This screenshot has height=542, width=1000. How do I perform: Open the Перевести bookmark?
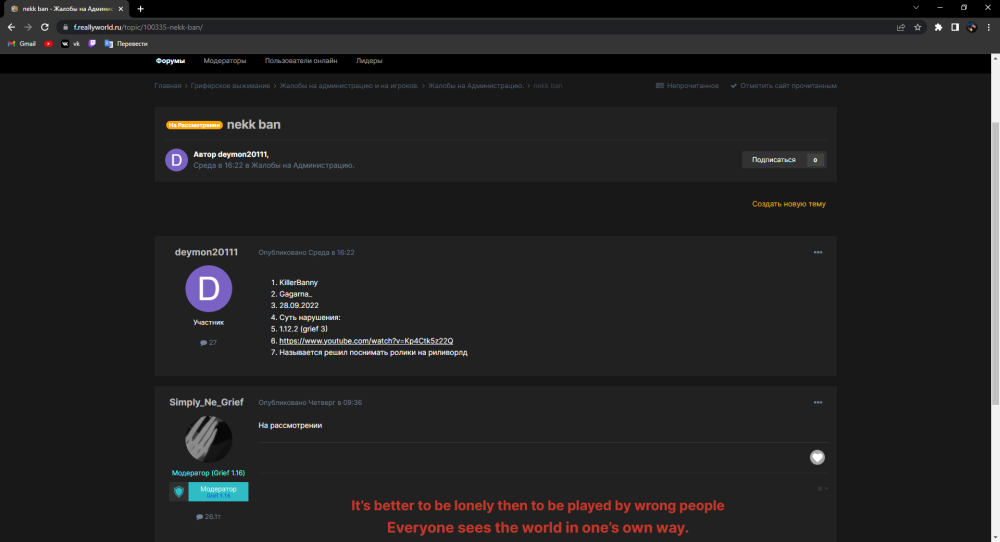pos(126,44)
